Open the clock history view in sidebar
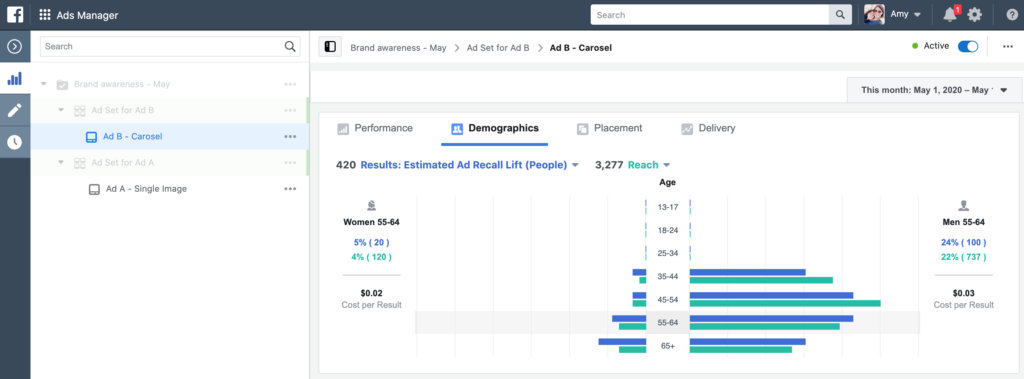The image size is (1024, 379). 14,141
